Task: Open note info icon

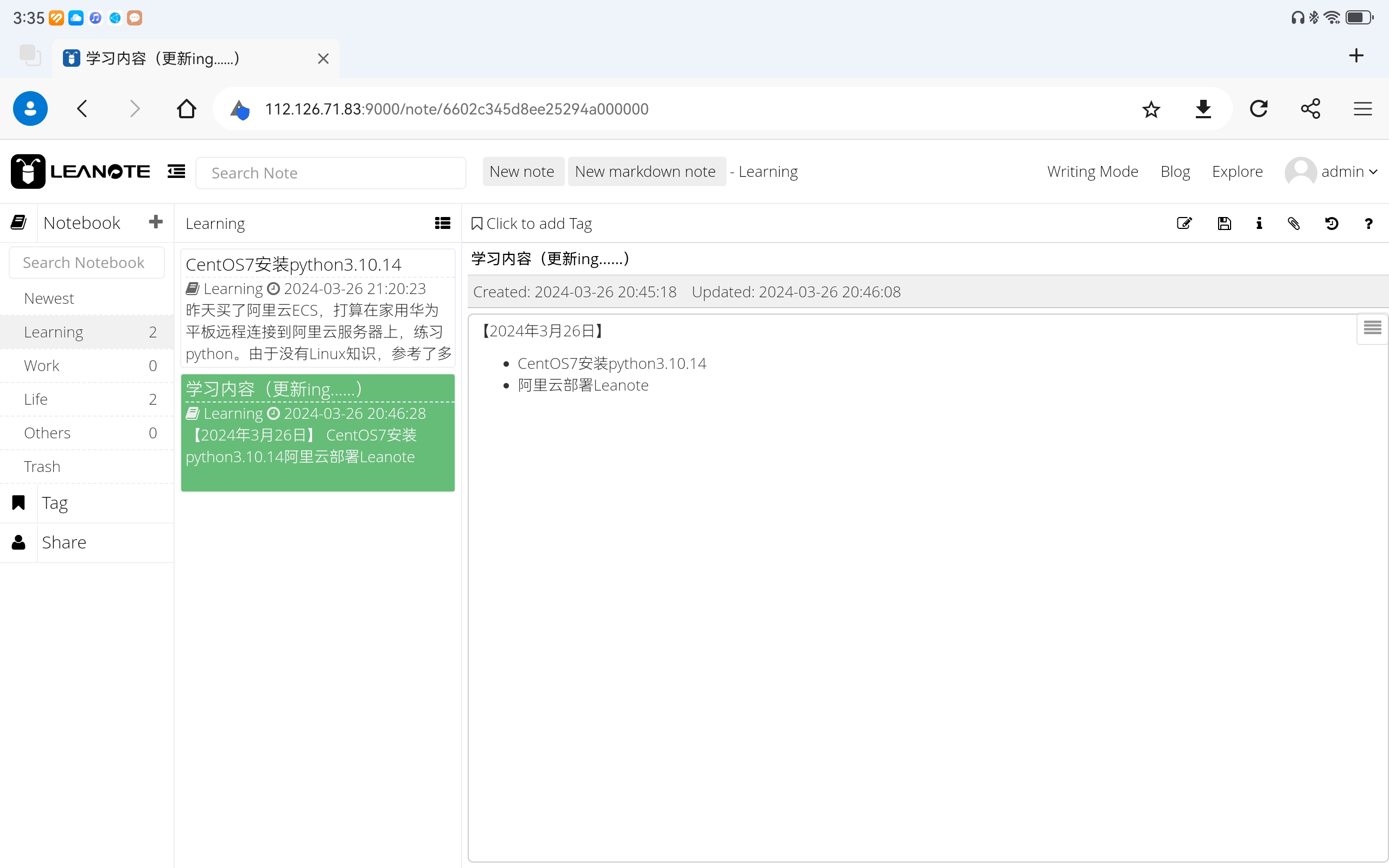Action: tap(1259, 224)
